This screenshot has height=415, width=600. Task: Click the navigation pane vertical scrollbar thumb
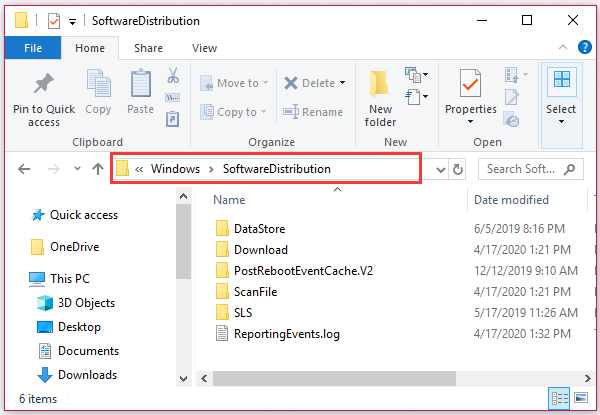point(183,241)
